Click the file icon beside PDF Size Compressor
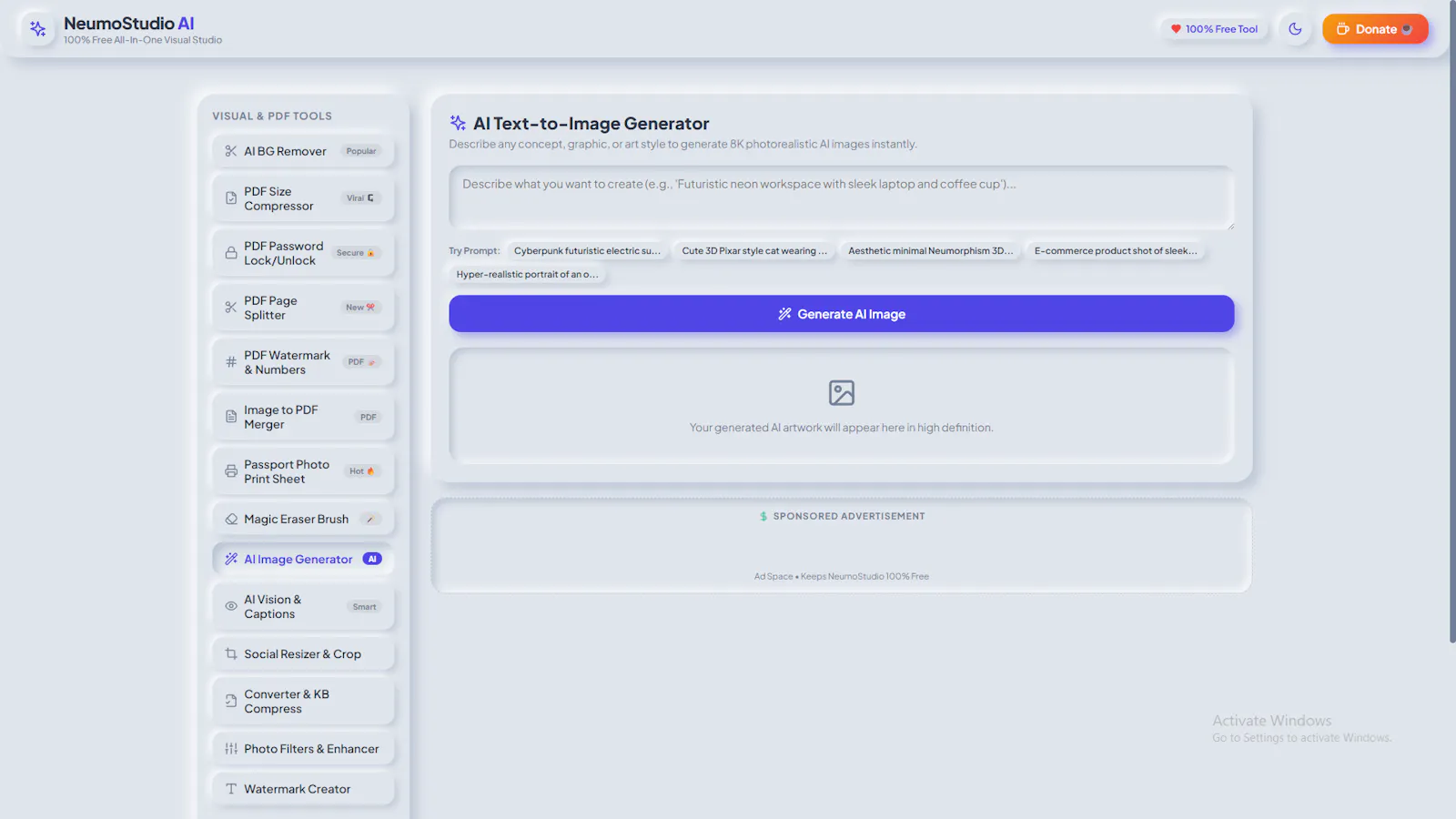Viewport: 1456px width, 819px height. pos(231,198)
